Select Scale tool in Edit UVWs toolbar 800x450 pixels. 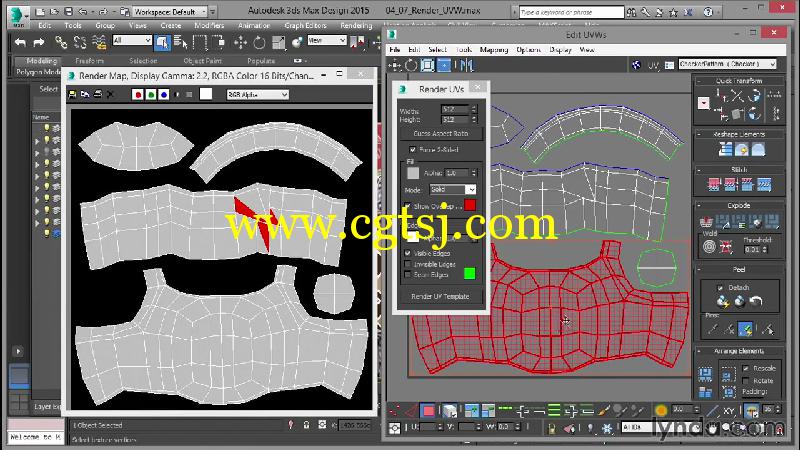pos(428,65)
